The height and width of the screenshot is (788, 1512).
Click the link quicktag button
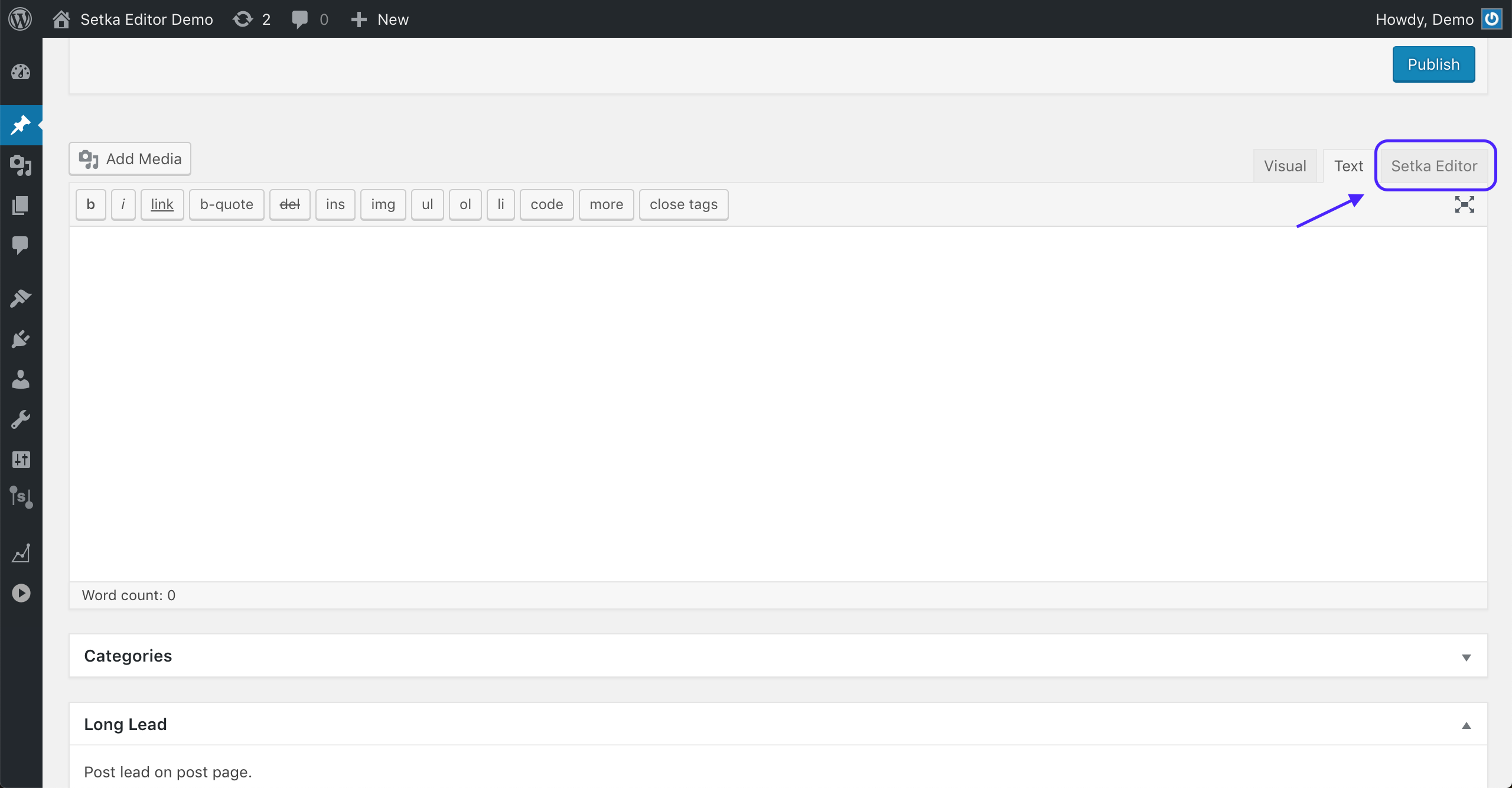point(162,204)
